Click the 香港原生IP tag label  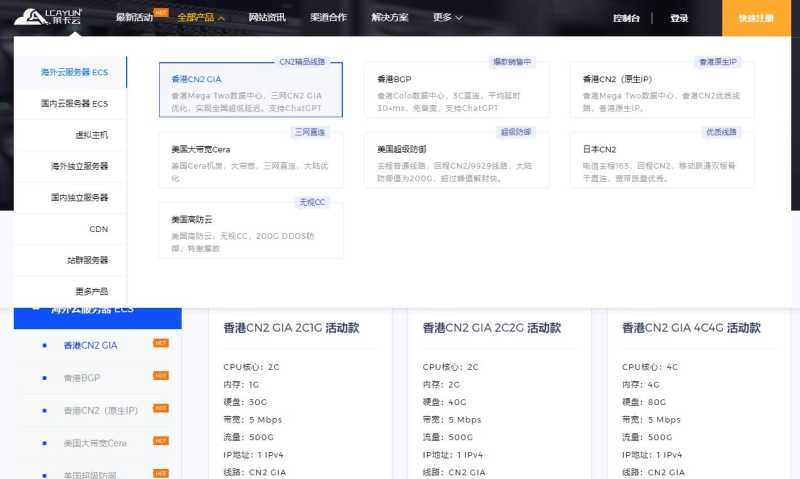(x=718, y=62)
